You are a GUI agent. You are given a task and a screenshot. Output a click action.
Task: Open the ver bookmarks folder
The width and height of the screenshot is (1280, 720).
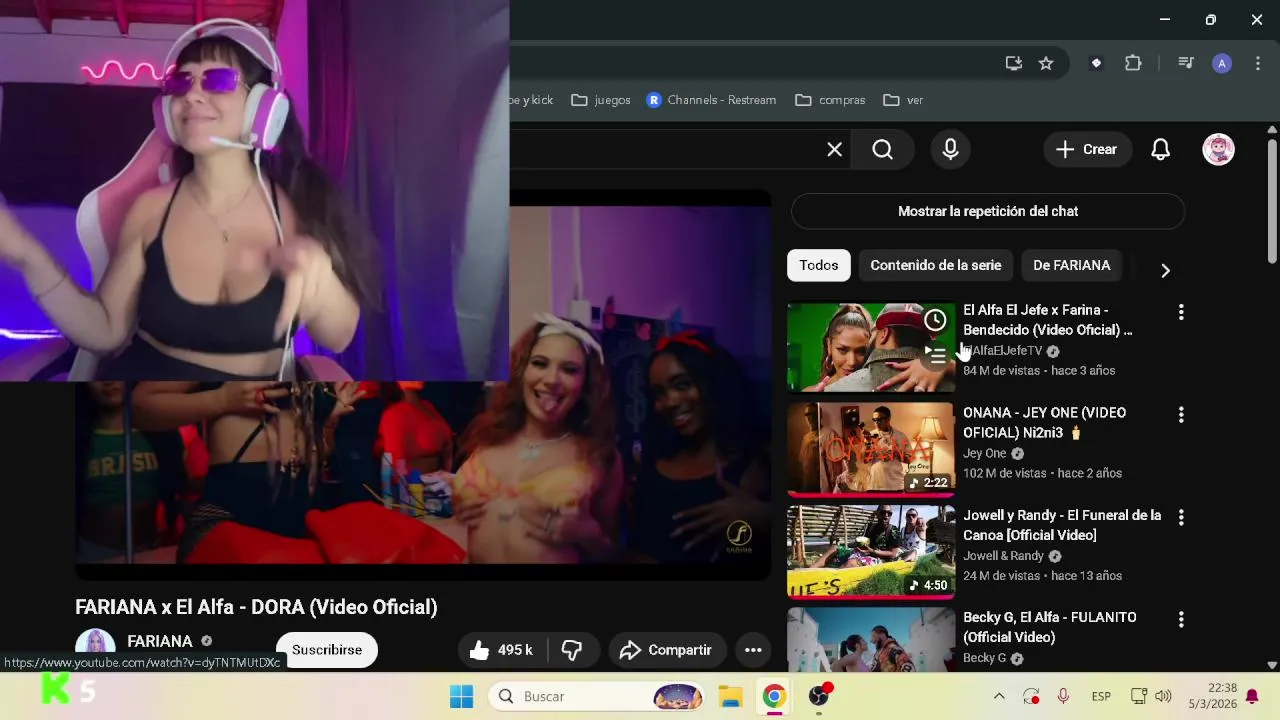[x=903, y=100]
